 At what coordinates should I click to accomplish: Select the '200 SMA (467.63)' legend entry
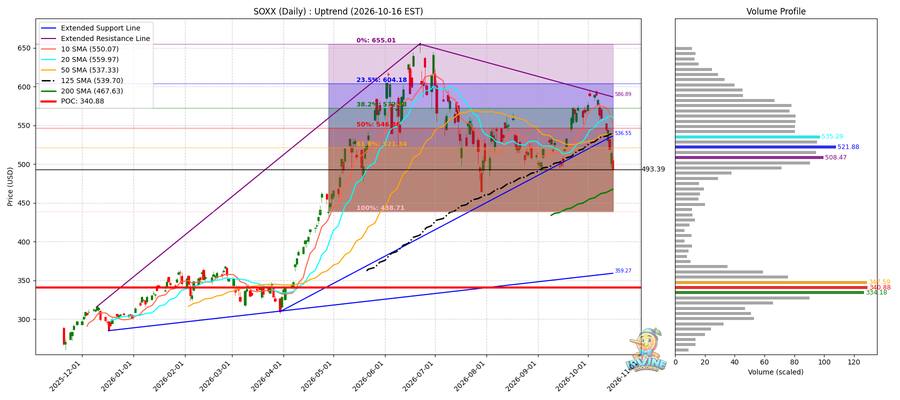point(82,91)
